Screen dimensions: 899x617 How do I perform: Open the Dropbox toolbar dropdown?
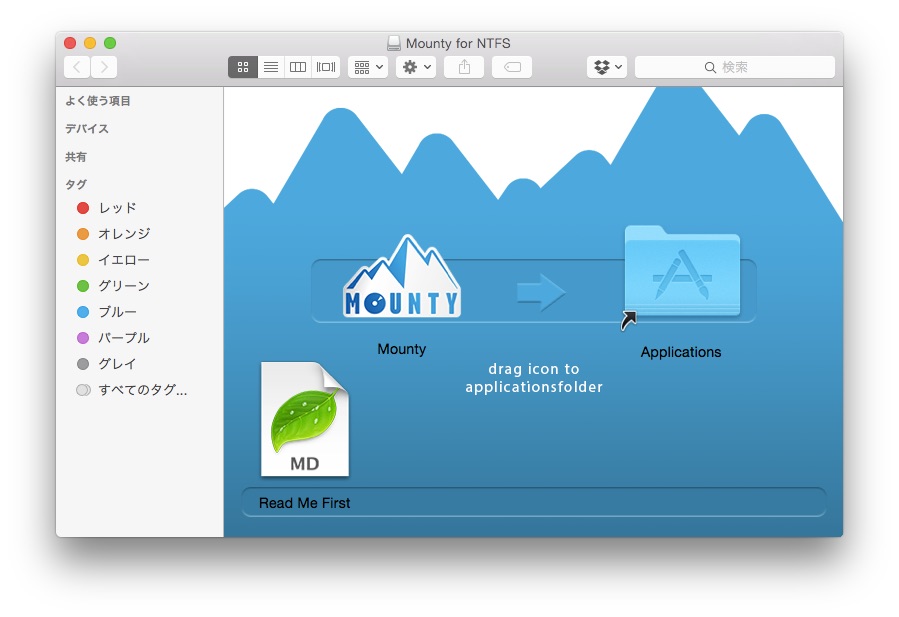[607, 67]
